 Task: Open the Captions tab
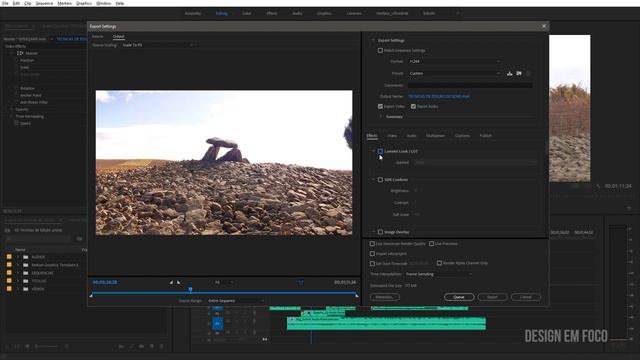tap(462, 136)
